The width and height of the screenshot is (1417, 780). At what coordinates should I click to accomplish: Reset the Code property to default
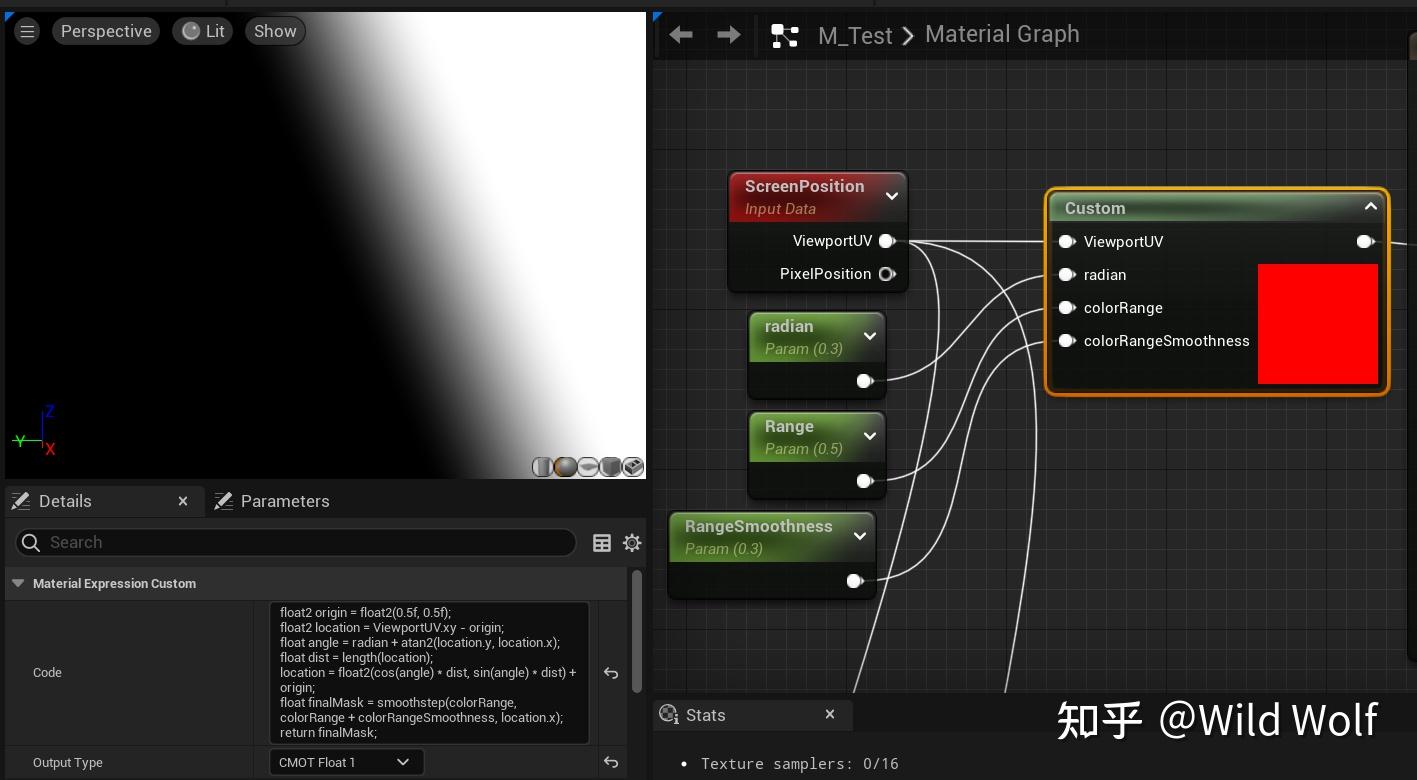tap(611, 673)
